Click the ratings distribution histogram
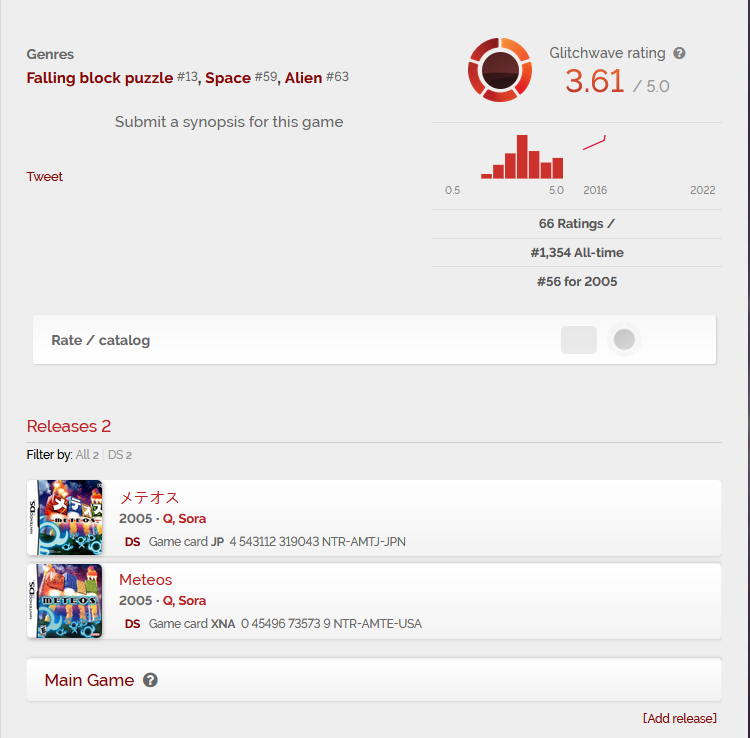The width and height of the screenshot is (750, 738). 522,157
